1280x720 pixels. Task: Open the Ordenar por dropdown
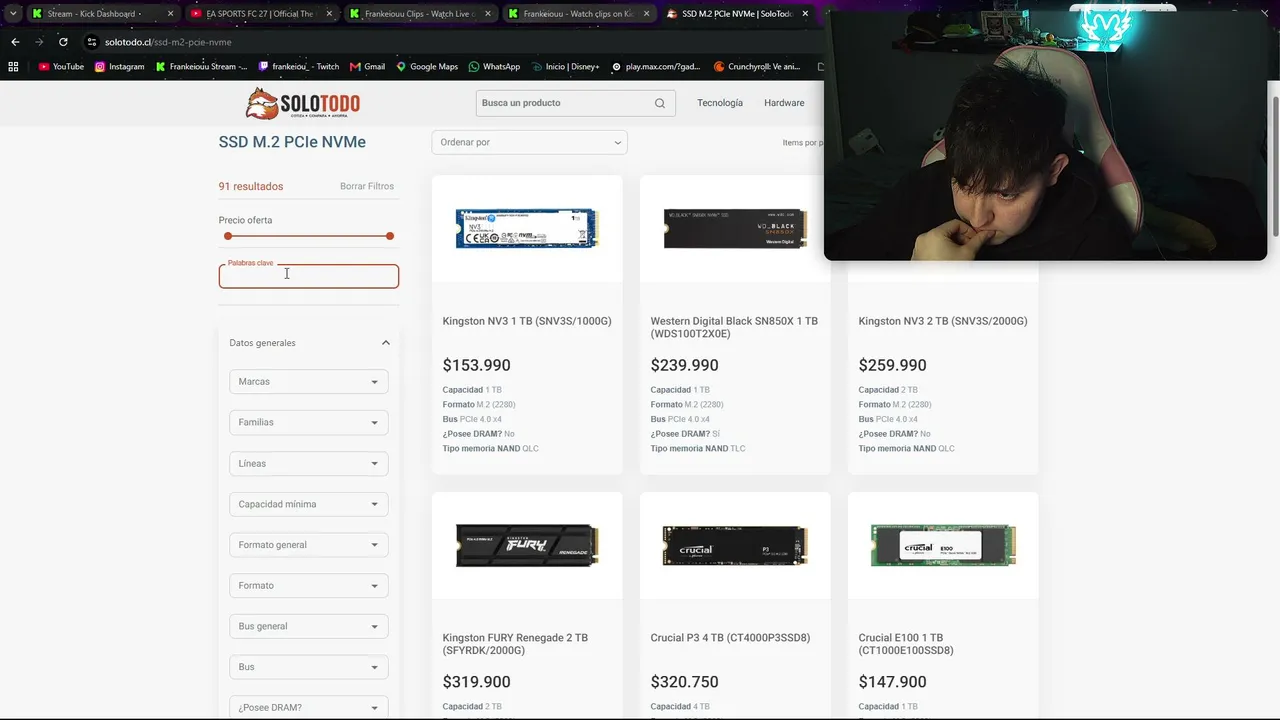pyautogui.click(x=529, y=142)
